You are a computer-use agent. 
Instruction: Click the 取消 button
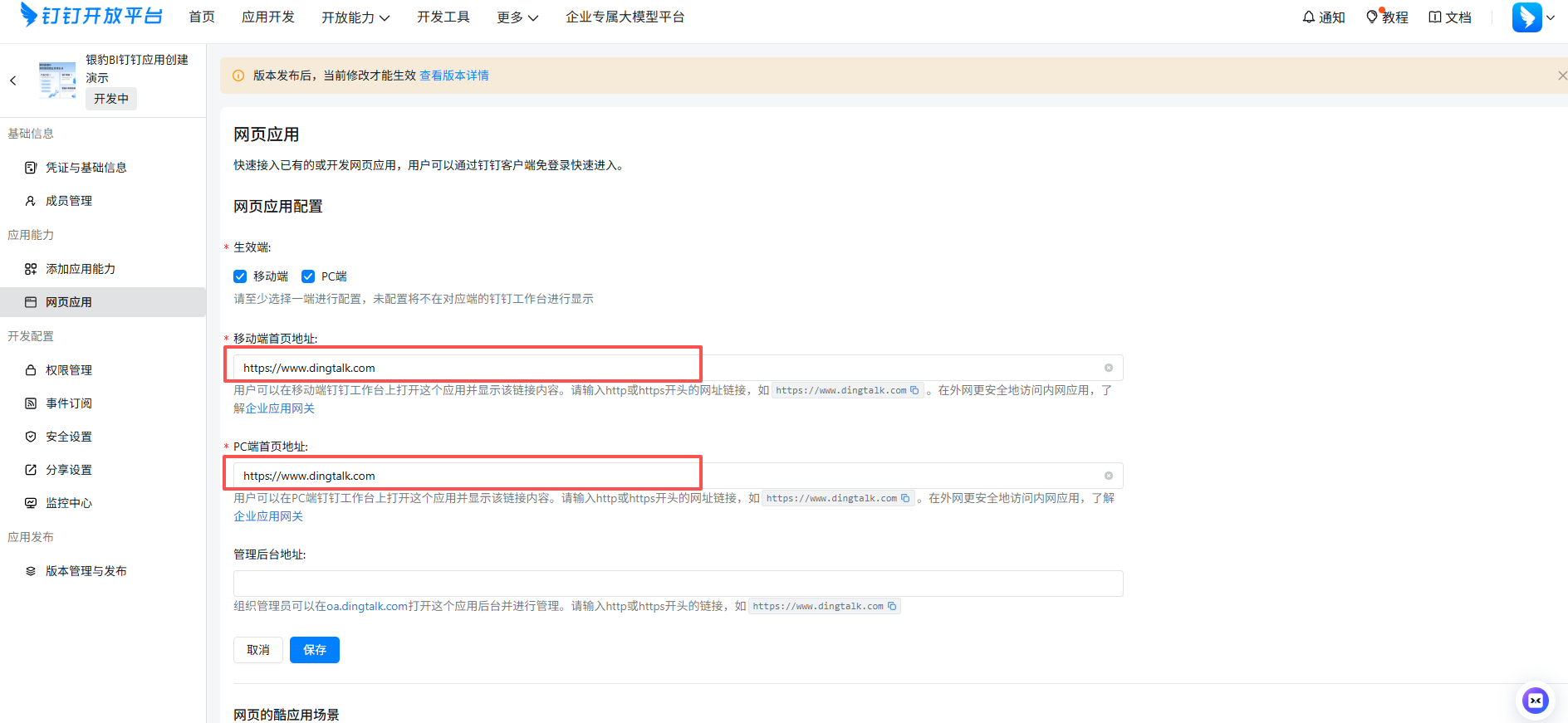click(x=258, y=650)
